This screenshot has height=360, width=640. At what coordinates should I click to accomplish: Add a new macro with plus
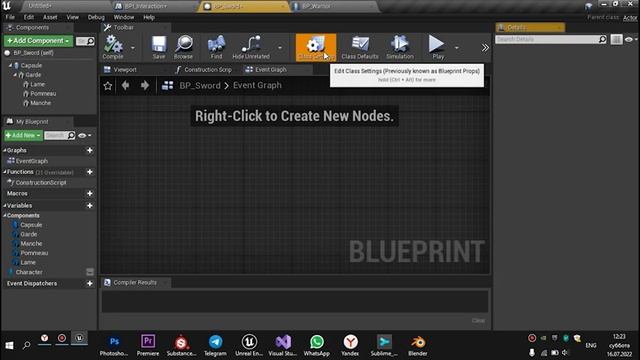[90, 193]
